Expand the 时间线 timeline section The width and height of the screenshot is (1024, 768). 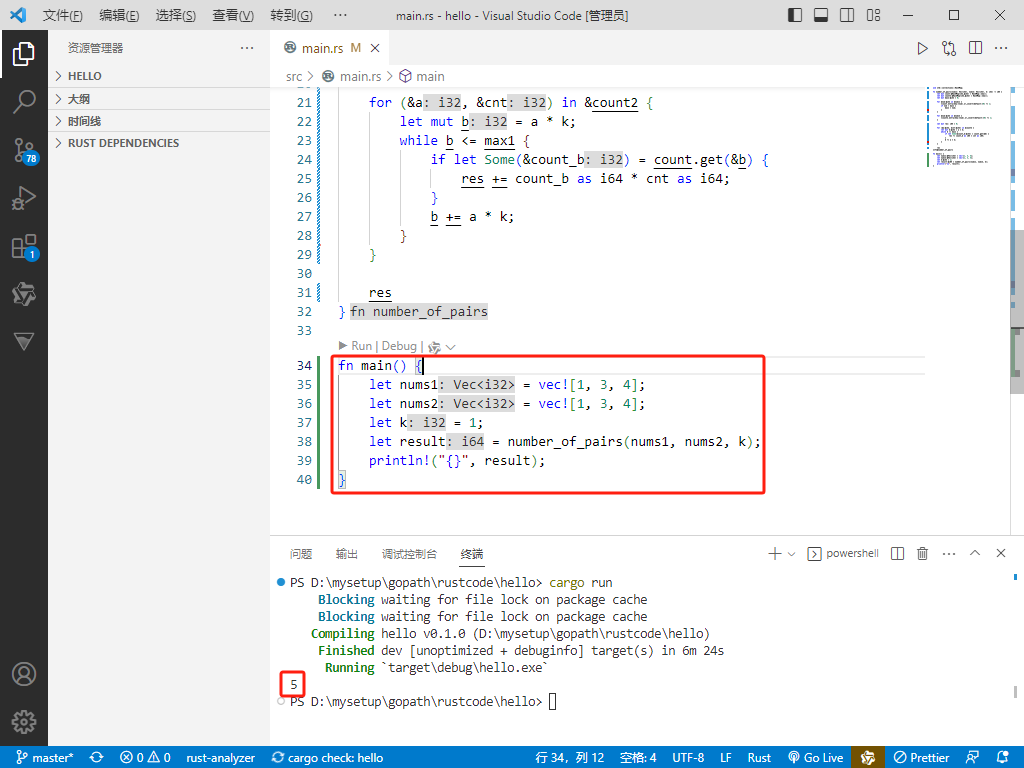(x=159, y=121)
